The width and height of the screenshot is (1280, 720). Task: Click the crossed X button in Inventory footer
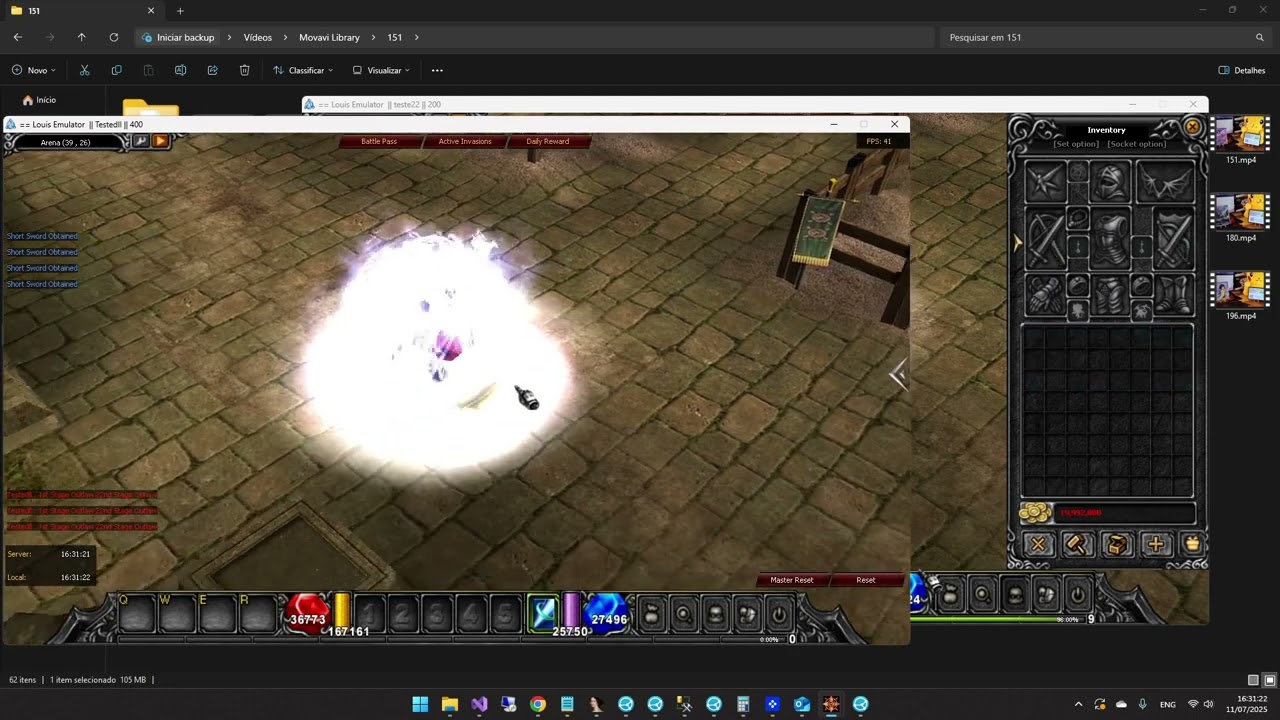1038,544
